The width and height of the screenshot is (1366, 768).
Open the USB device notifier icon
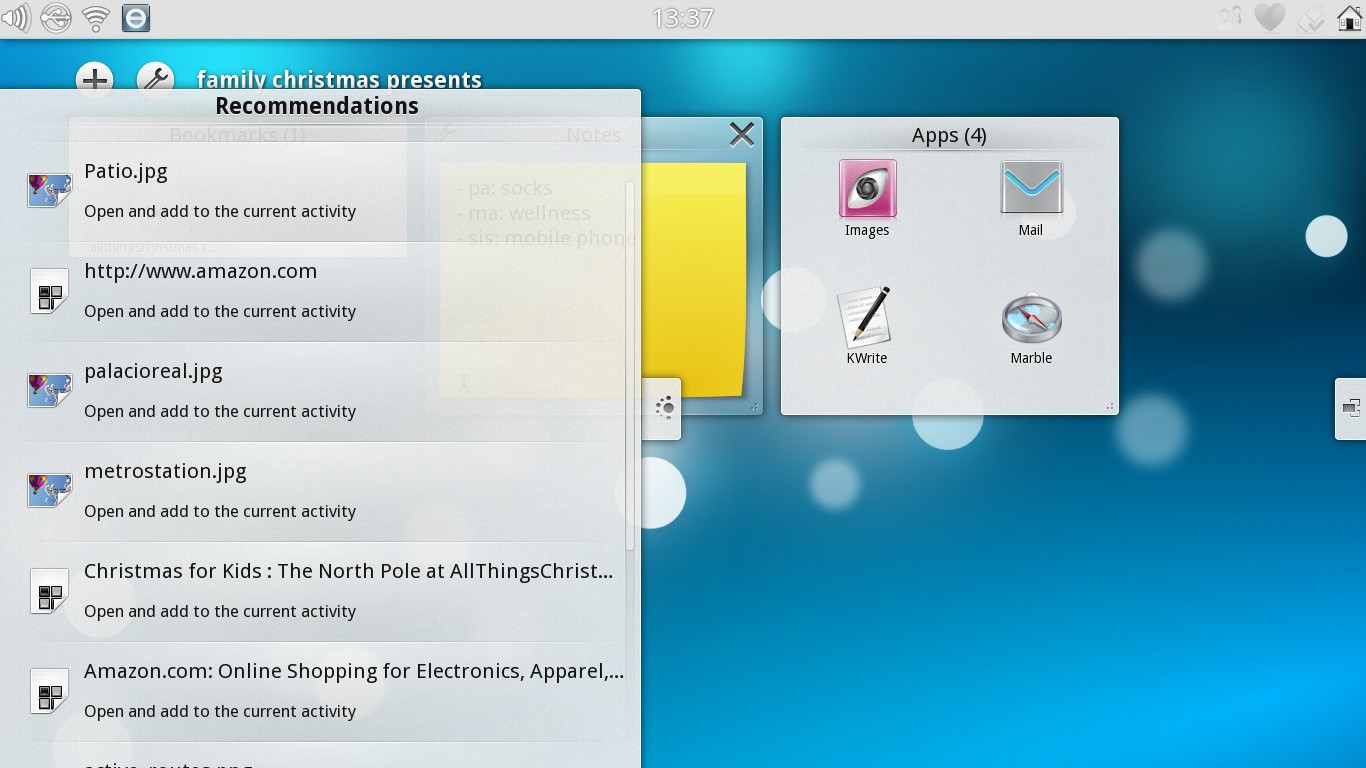coord(56,18)
